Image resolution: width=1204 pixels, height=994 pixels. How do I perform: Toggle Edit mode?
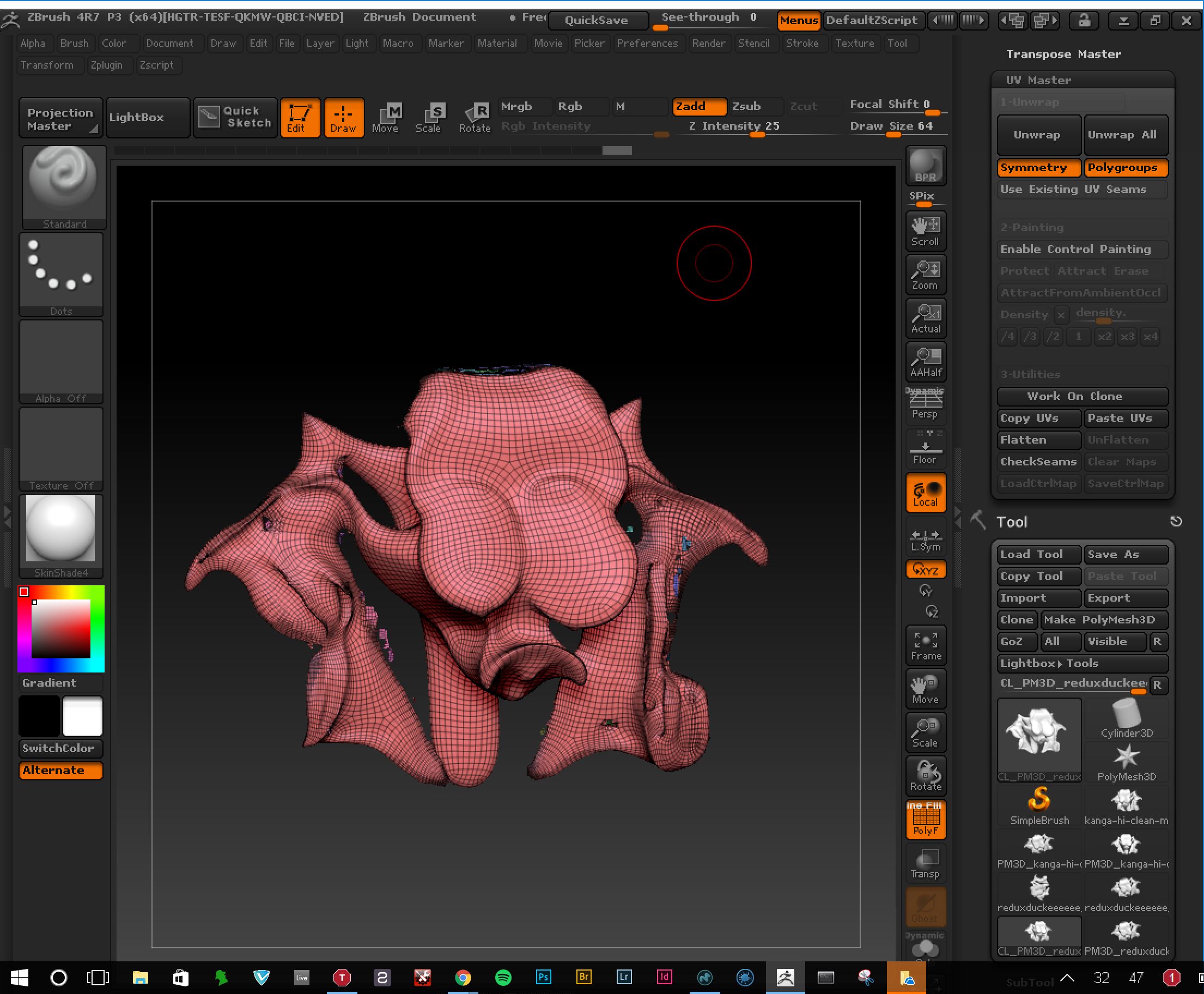(x=300, y=117)
